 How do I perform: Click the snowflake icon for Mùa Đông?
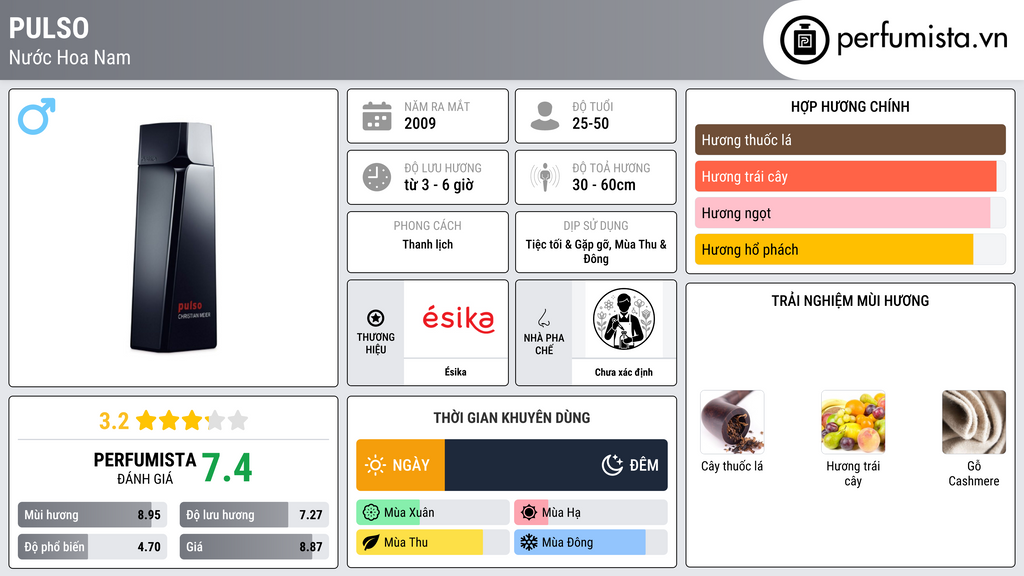529,542
